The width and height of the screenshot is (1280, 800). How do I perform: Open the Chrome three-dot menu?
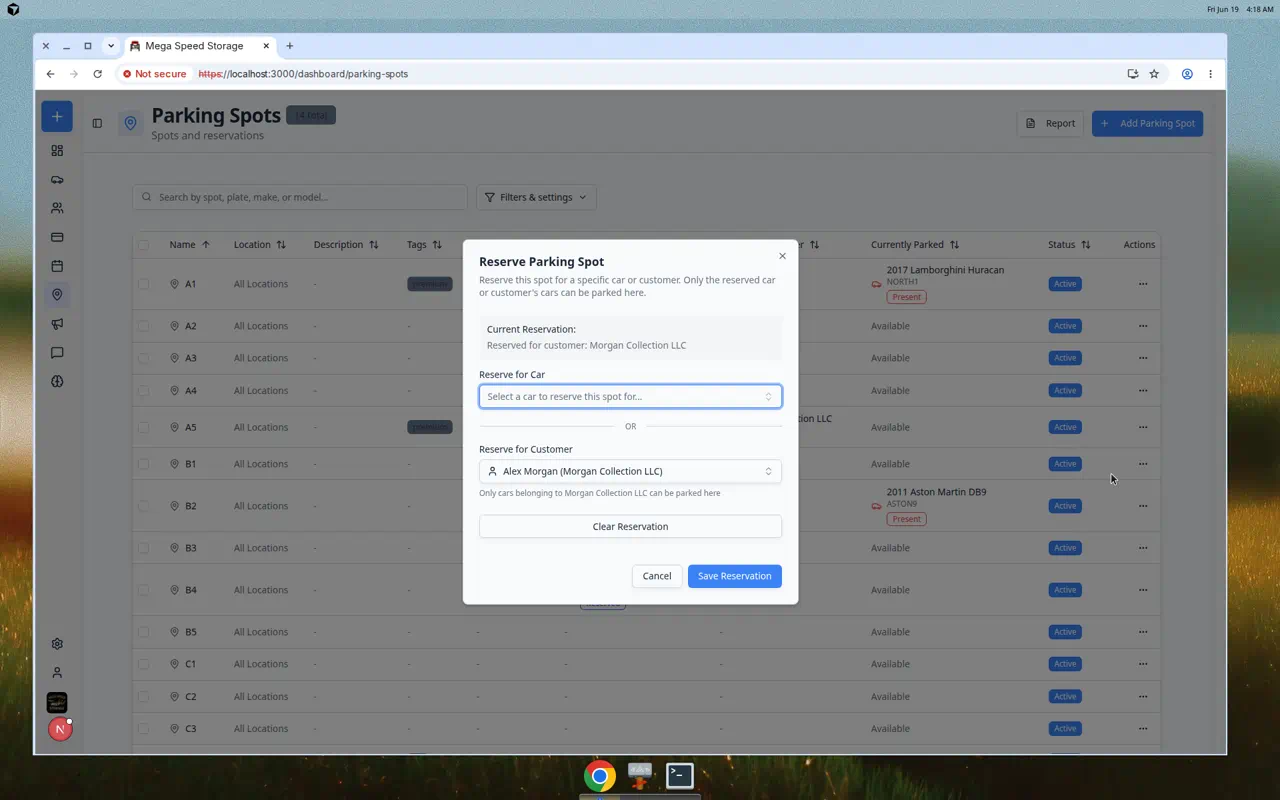(1210, 74)
